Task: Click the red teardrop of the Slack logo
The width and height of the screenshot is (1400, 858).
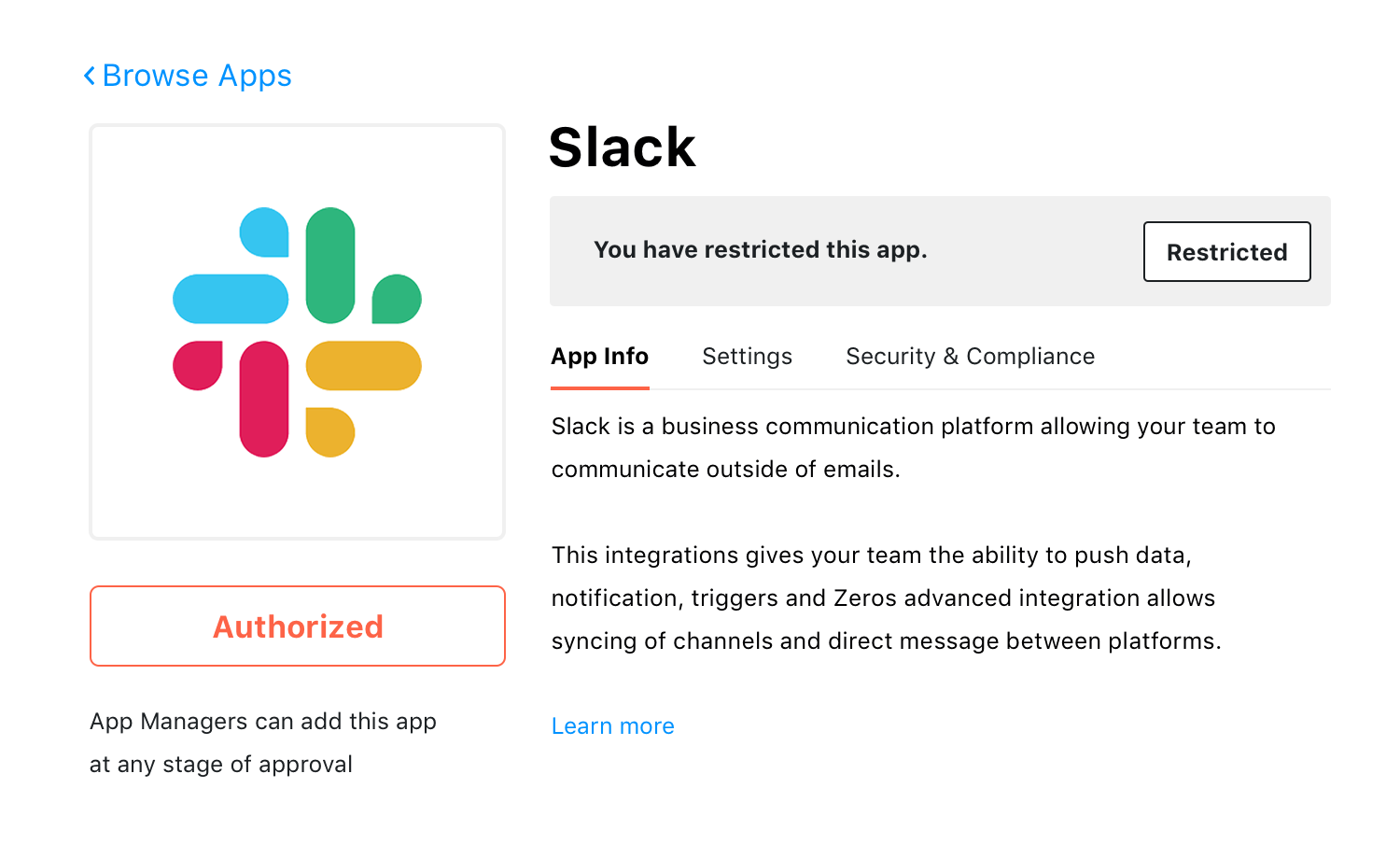Action: click(x=198, y=365)
